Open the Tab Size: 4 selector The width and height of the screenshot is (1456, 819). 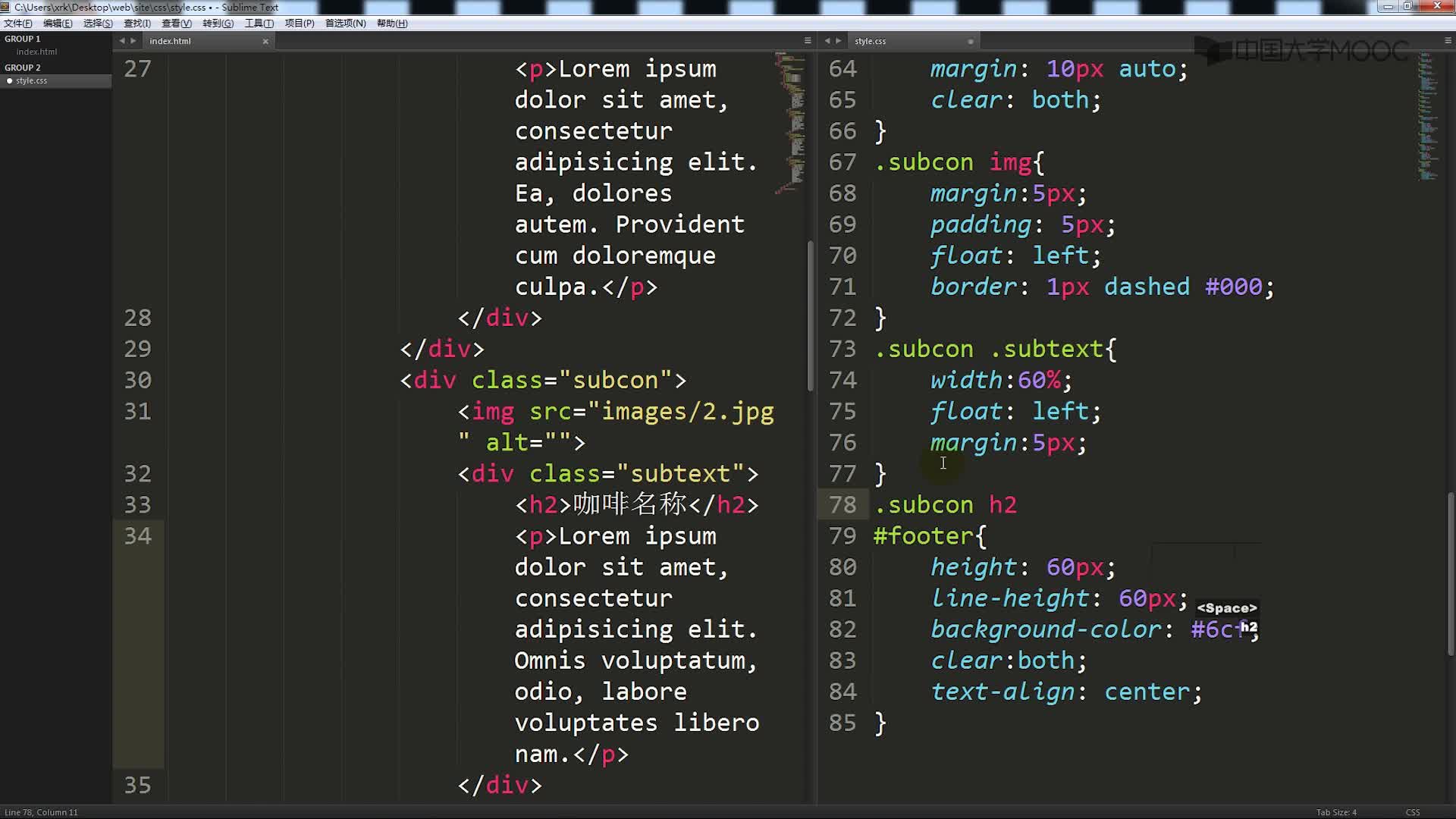[x=1336, y=812]
